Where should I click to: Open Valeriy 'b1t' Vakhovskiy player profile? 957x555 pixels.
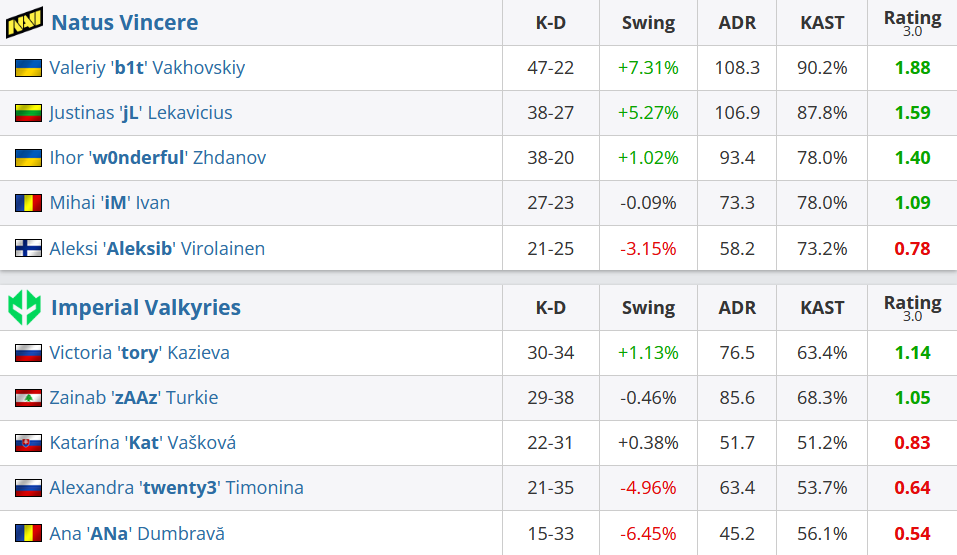[x=147, y=68]
